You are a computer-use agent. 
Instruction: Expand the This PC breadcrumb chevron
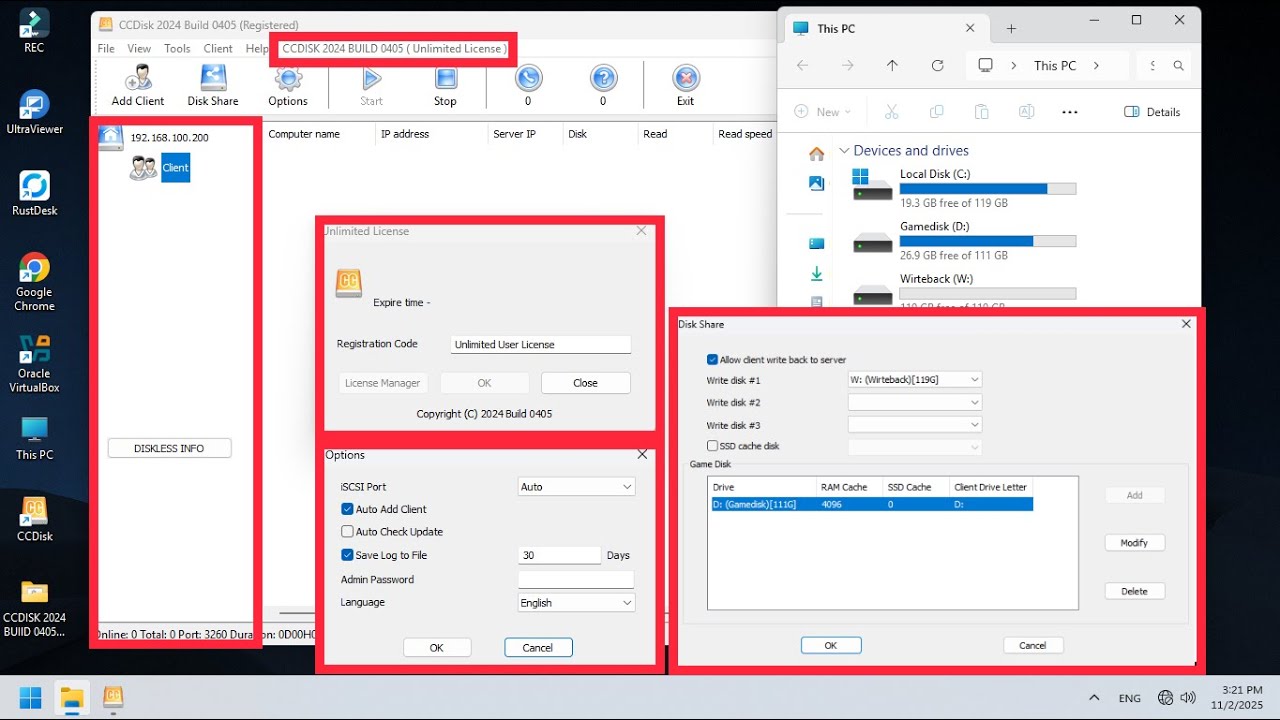point(1096,66)
